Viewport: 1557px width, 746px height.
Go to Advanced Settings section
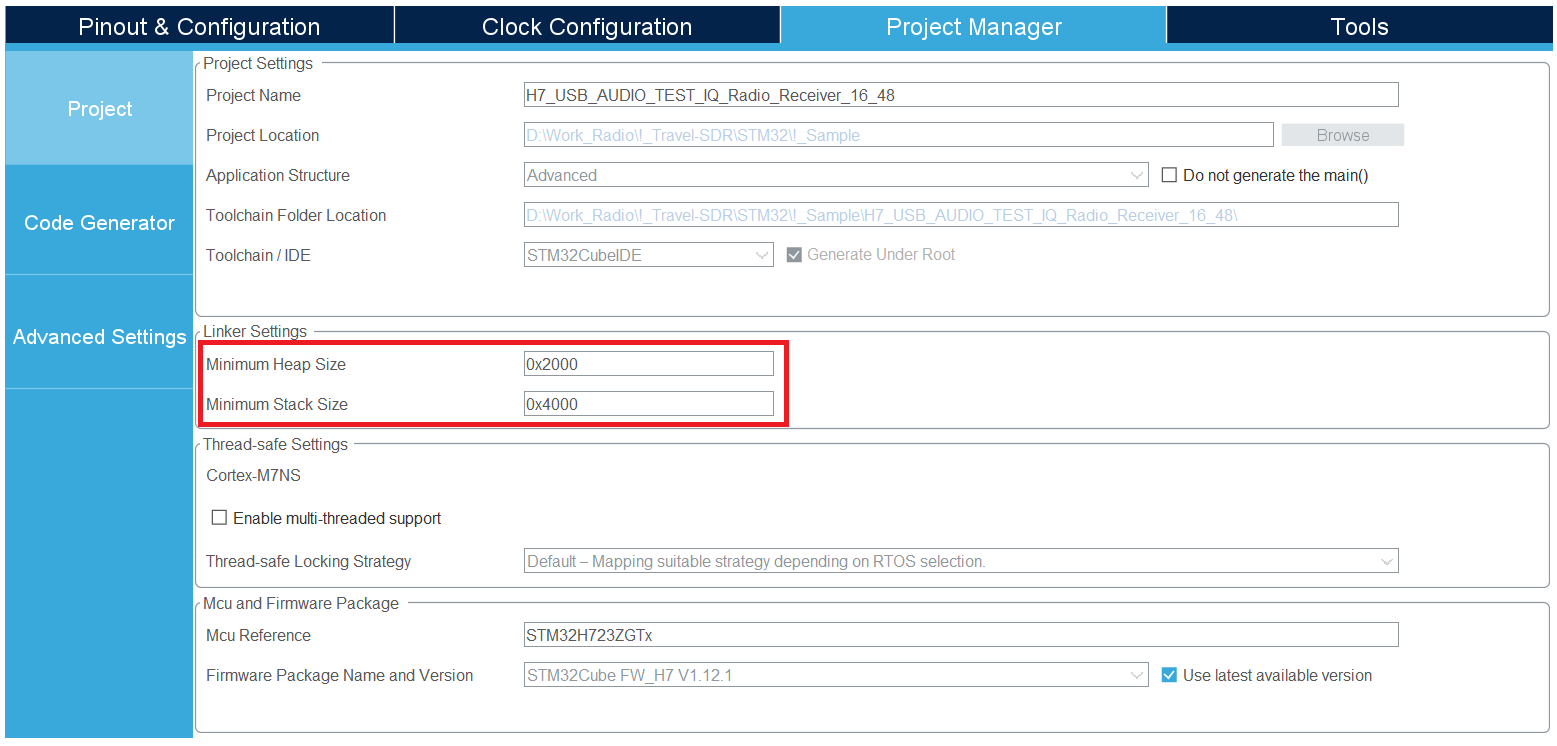click(x=99, y=337)
